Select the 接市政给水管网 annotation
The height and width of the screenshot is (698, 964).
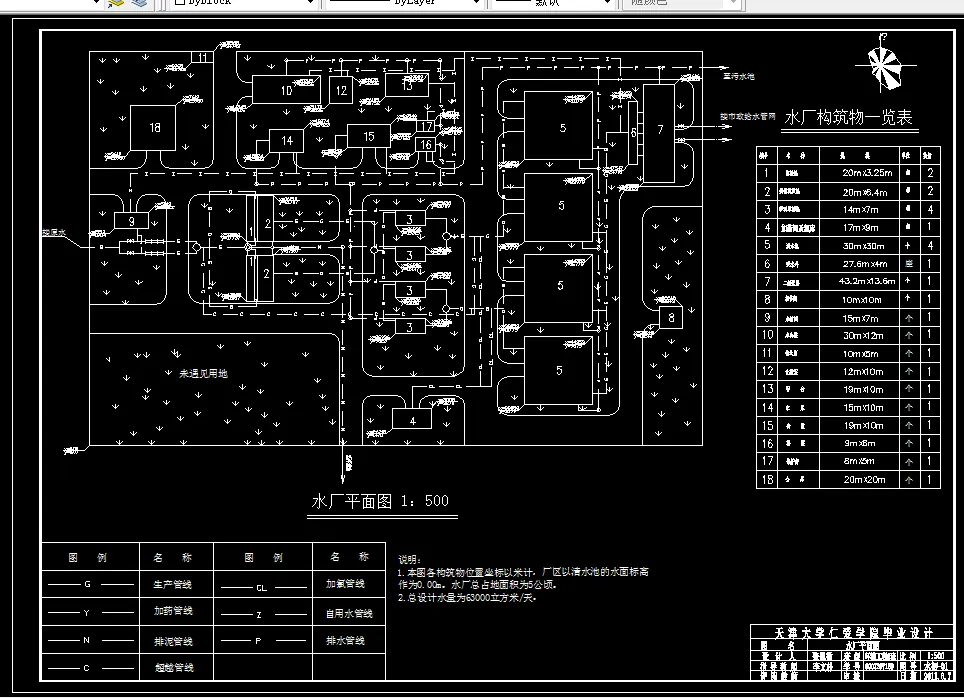point(748,116)
